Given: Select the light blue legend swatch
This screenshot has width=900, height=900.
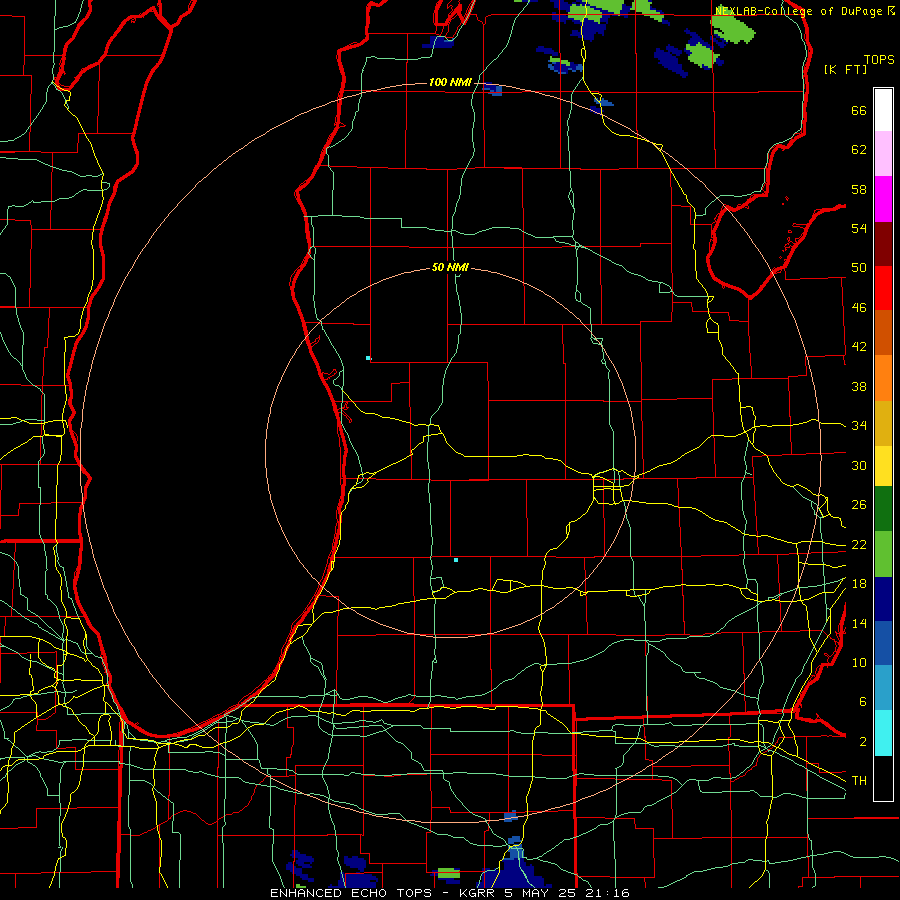Looking at the screenshot, I should point(883,688).
